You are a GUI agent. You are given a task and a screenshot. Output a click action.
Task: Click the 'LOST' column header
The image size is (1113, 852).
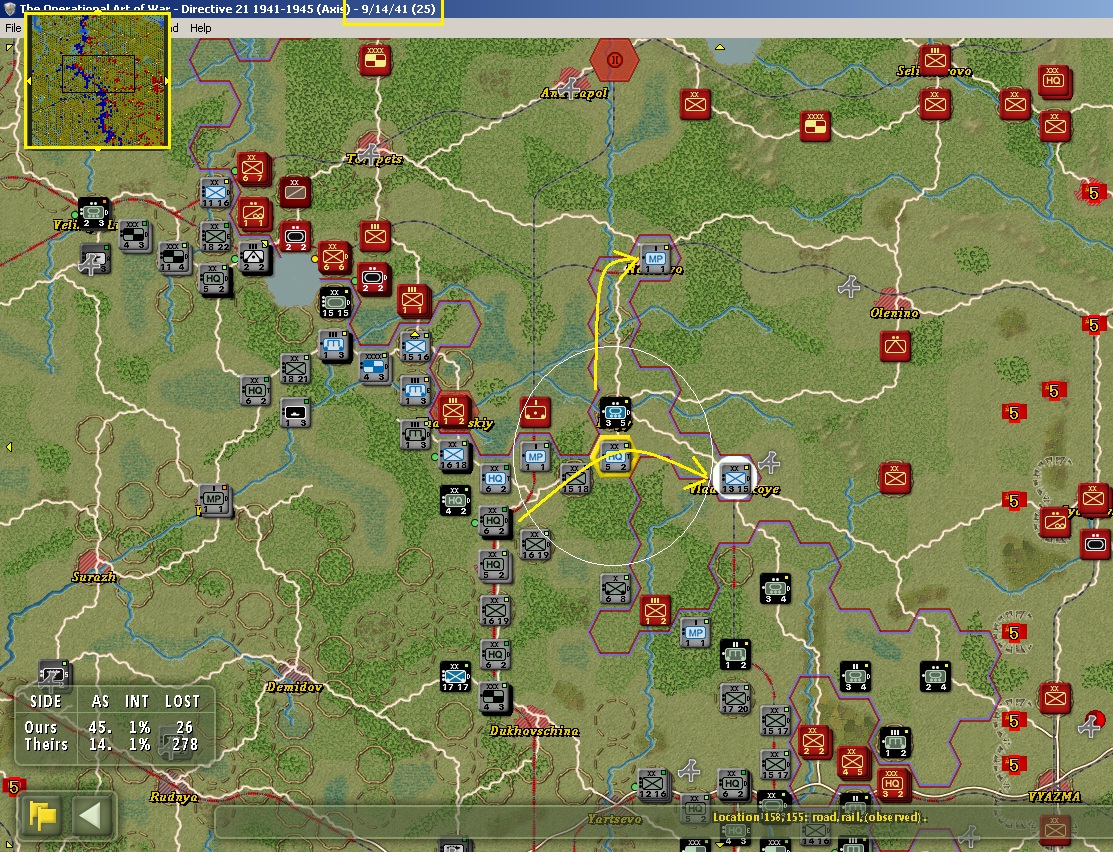coord(182,701)
